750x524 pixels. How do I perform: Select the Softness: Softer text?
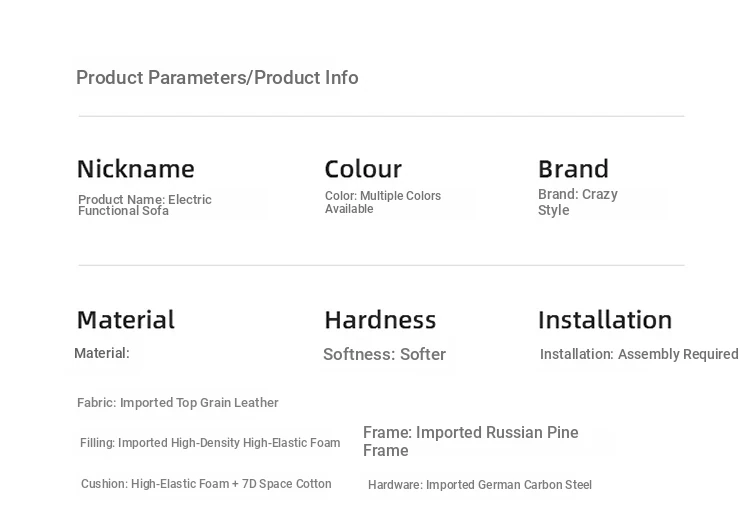[x=385, y=354]
